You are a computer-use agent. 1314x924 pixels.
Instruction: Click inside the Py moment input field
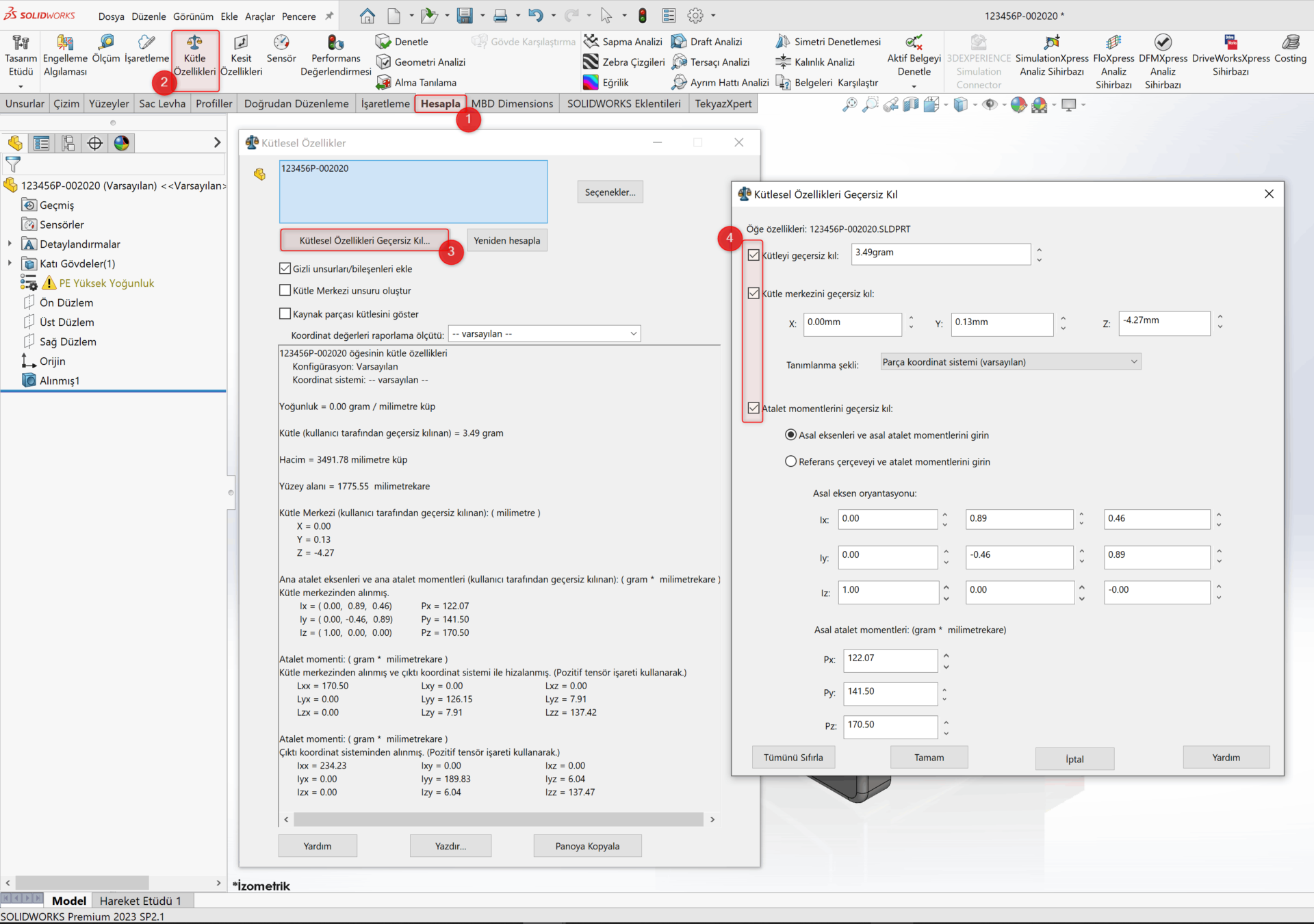pyautogui.click(x=890, y=693)
